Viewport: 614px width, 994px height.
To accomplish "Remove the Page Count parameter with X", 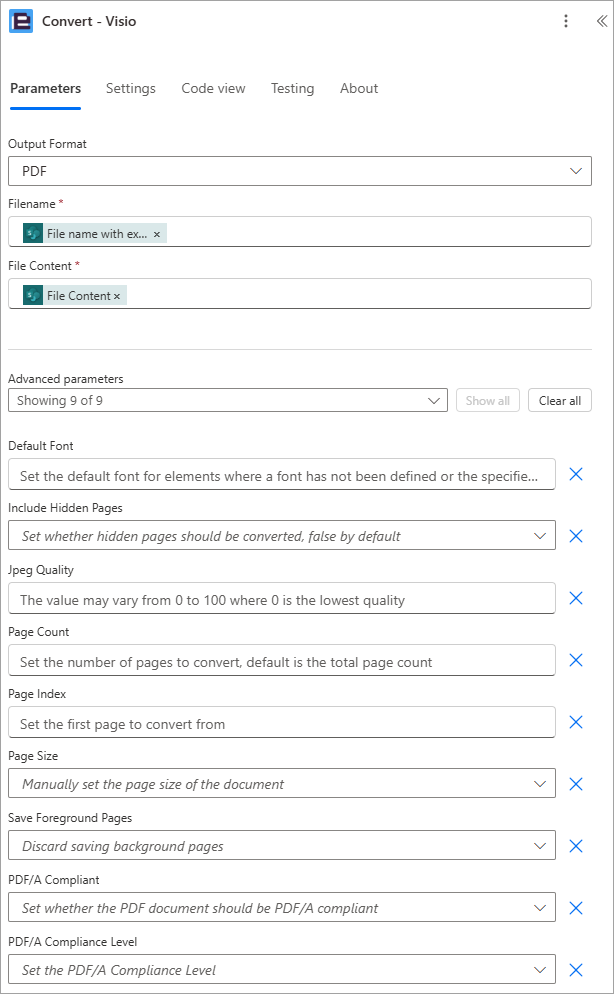I will (x=576, y=661).
